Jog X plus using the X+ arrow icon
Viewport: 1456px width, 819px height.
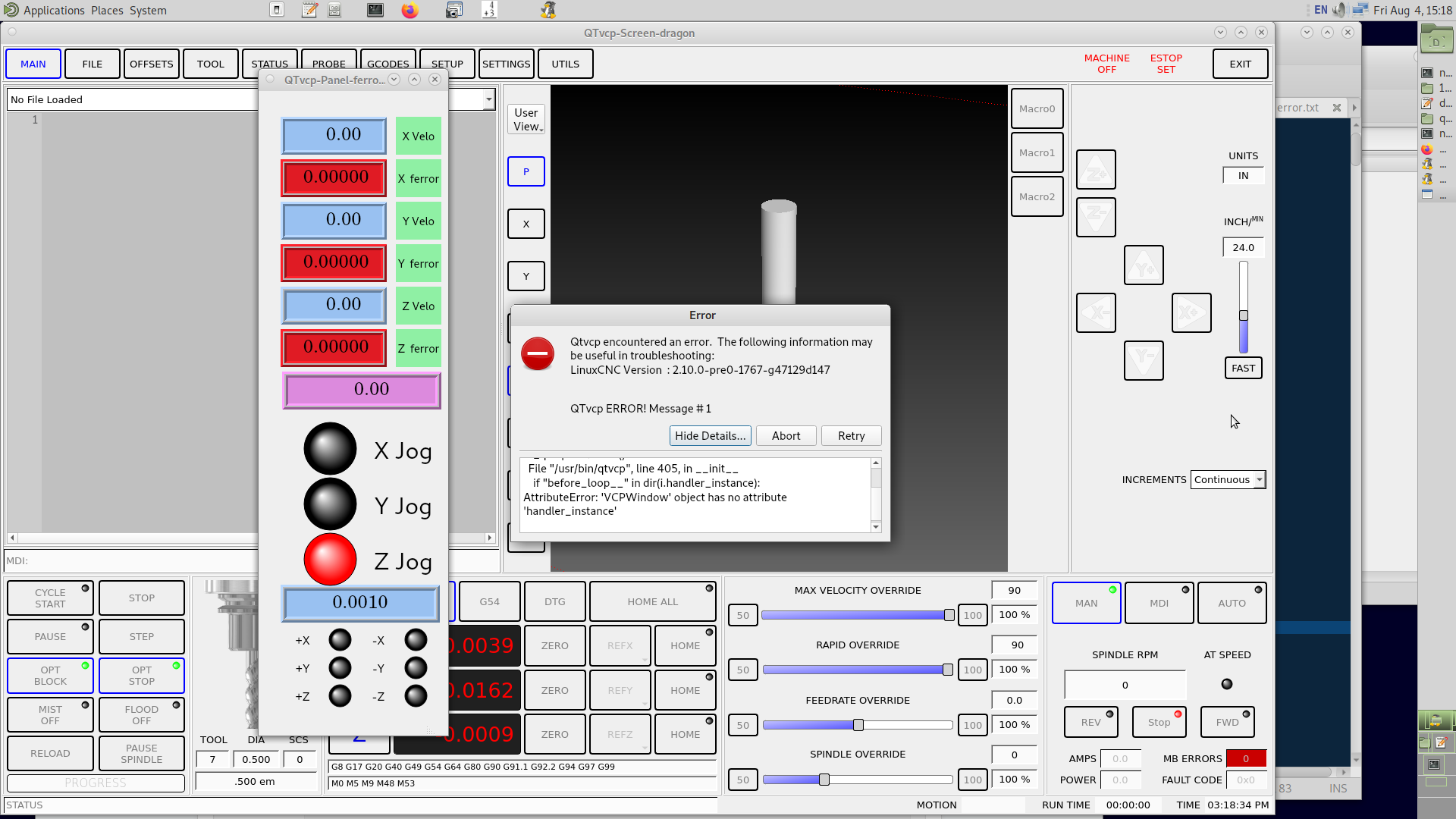[1191, 312]
